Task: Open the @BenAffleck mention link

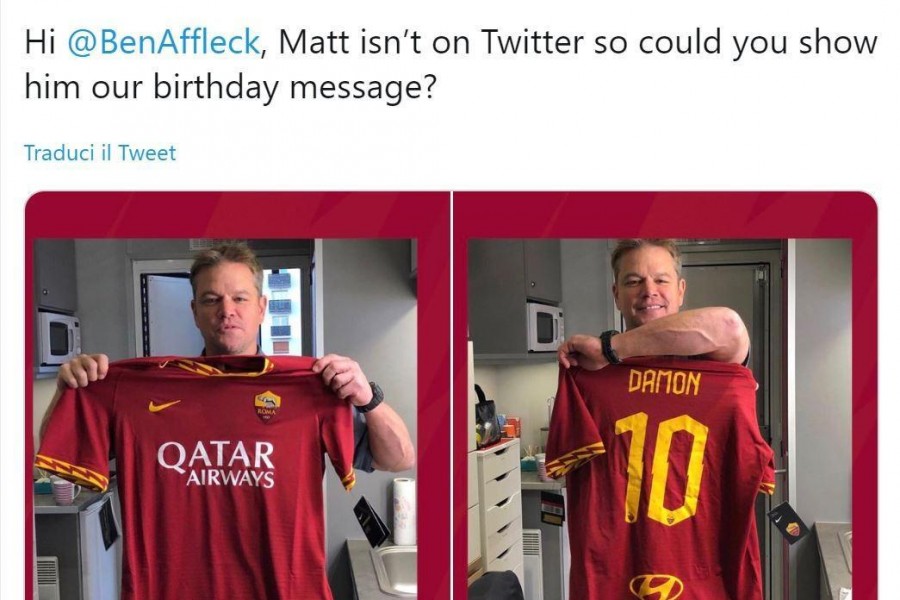Action: (164, 43)
